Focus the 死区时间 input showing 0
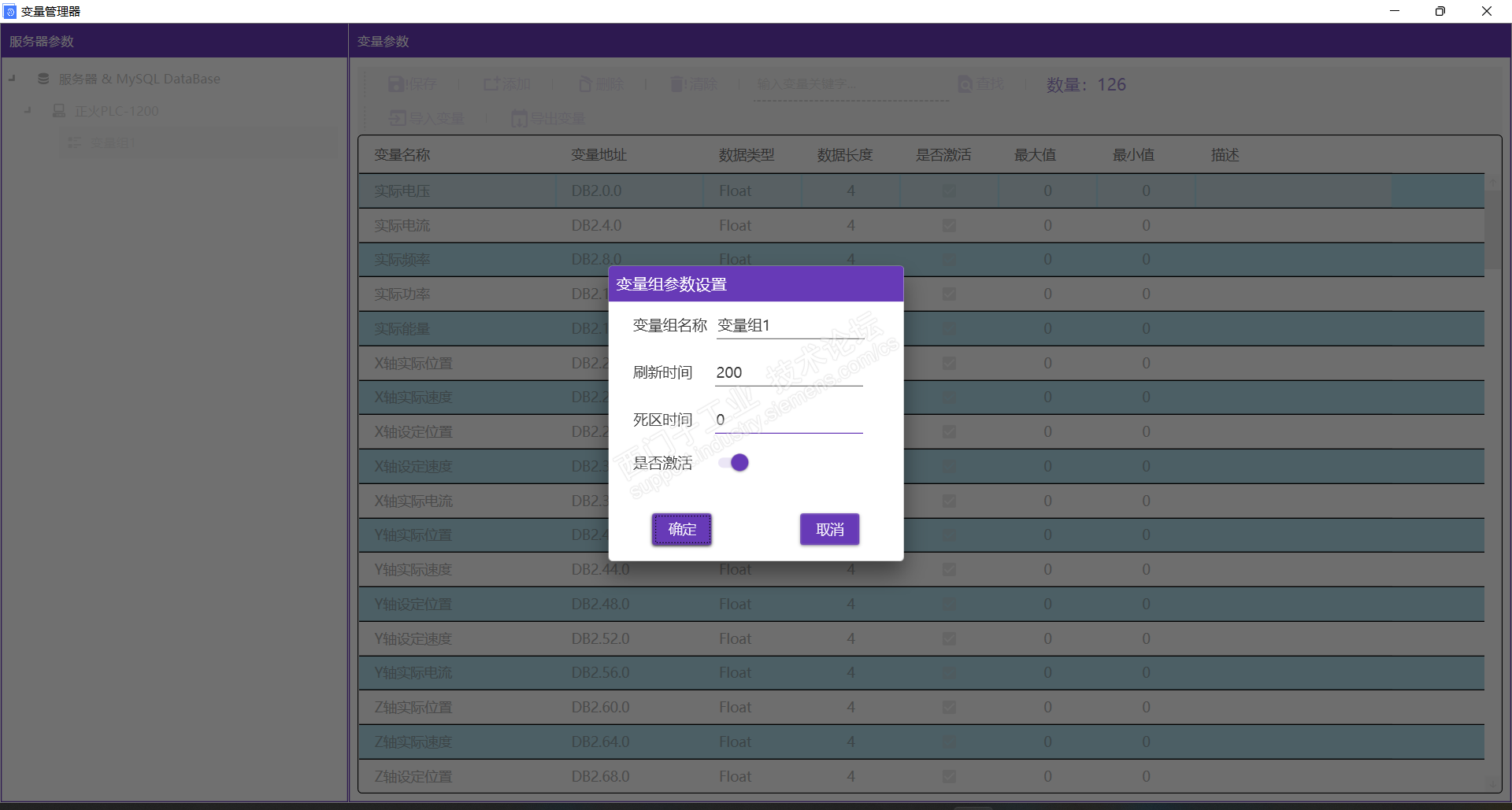1512x810 pixels. click(789, 420)
